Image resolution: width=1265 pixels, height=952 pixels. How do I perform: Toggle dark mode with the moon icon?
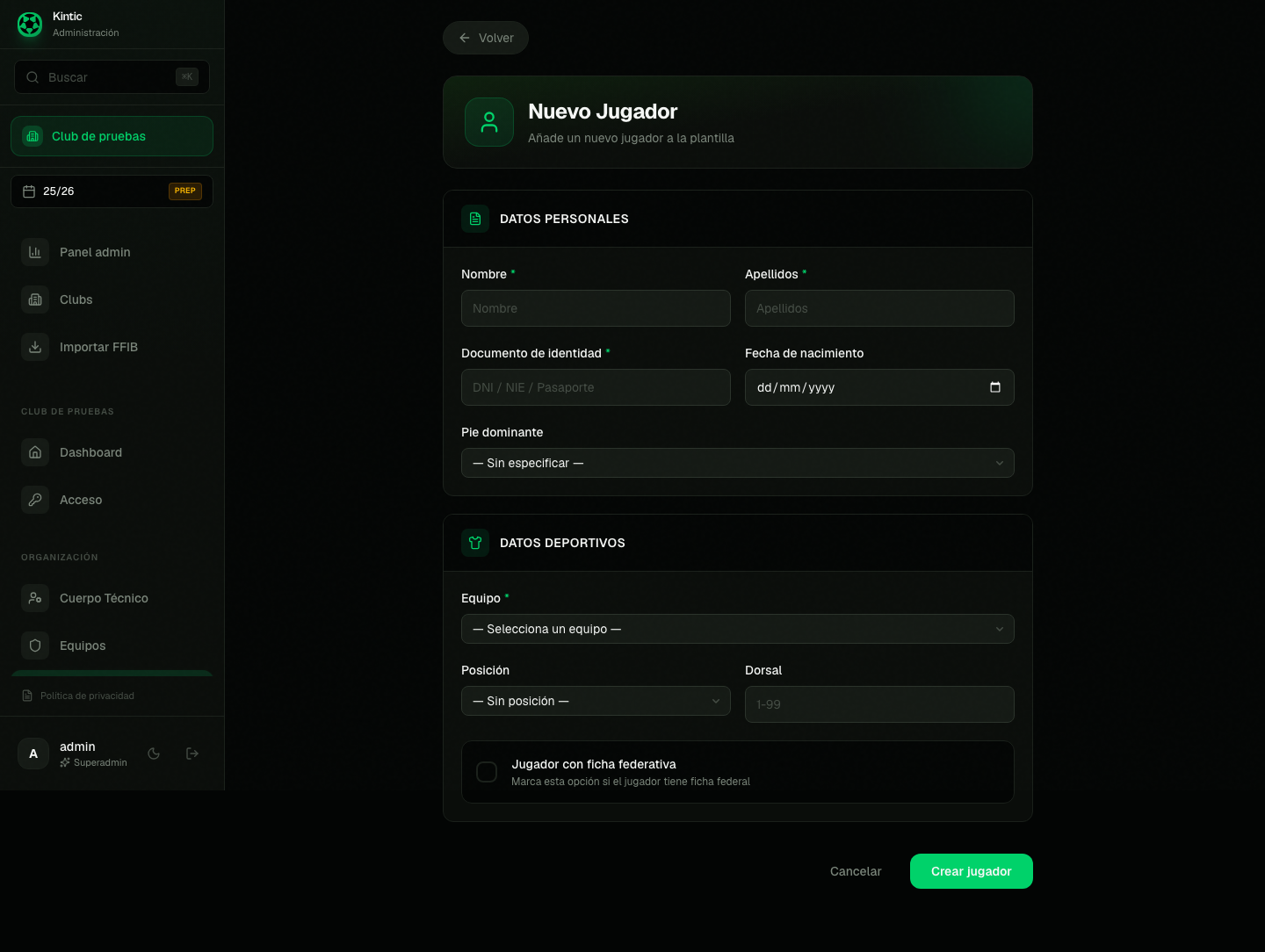(154, 754)
